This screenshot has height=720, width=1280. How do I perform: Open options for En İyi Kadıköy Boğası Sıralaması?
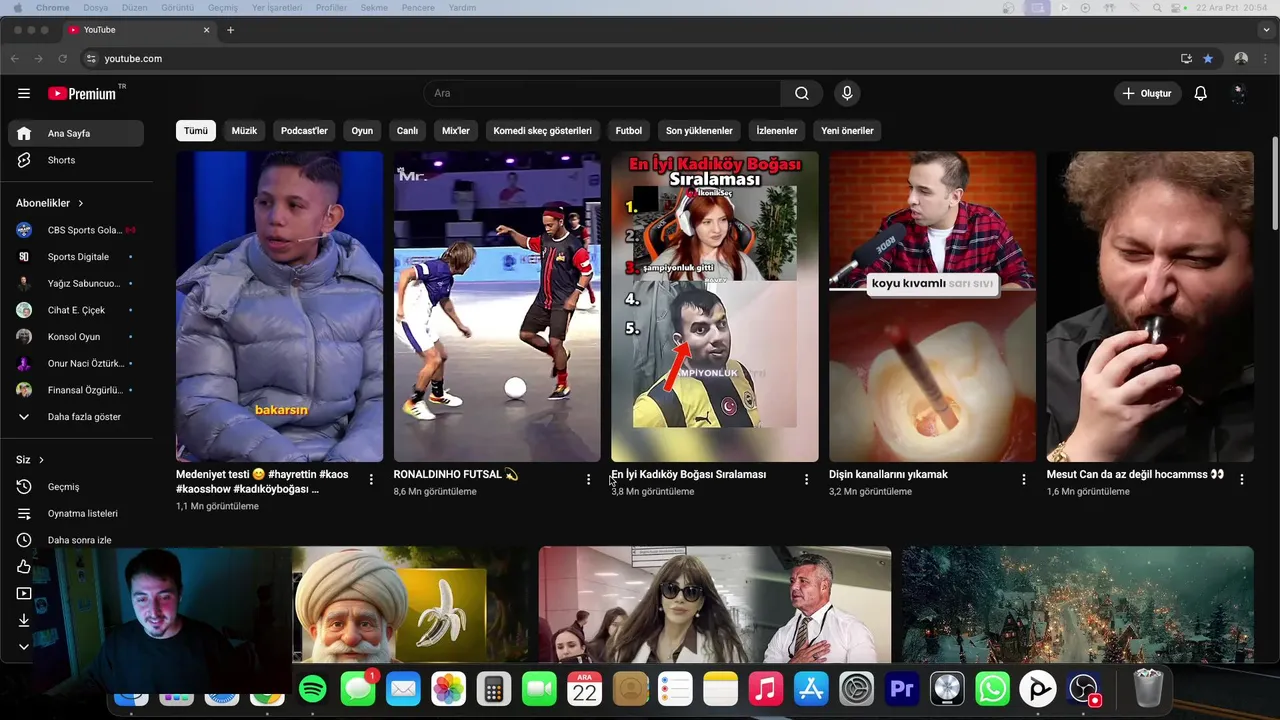pyautogui.click(x=806, y=480)
